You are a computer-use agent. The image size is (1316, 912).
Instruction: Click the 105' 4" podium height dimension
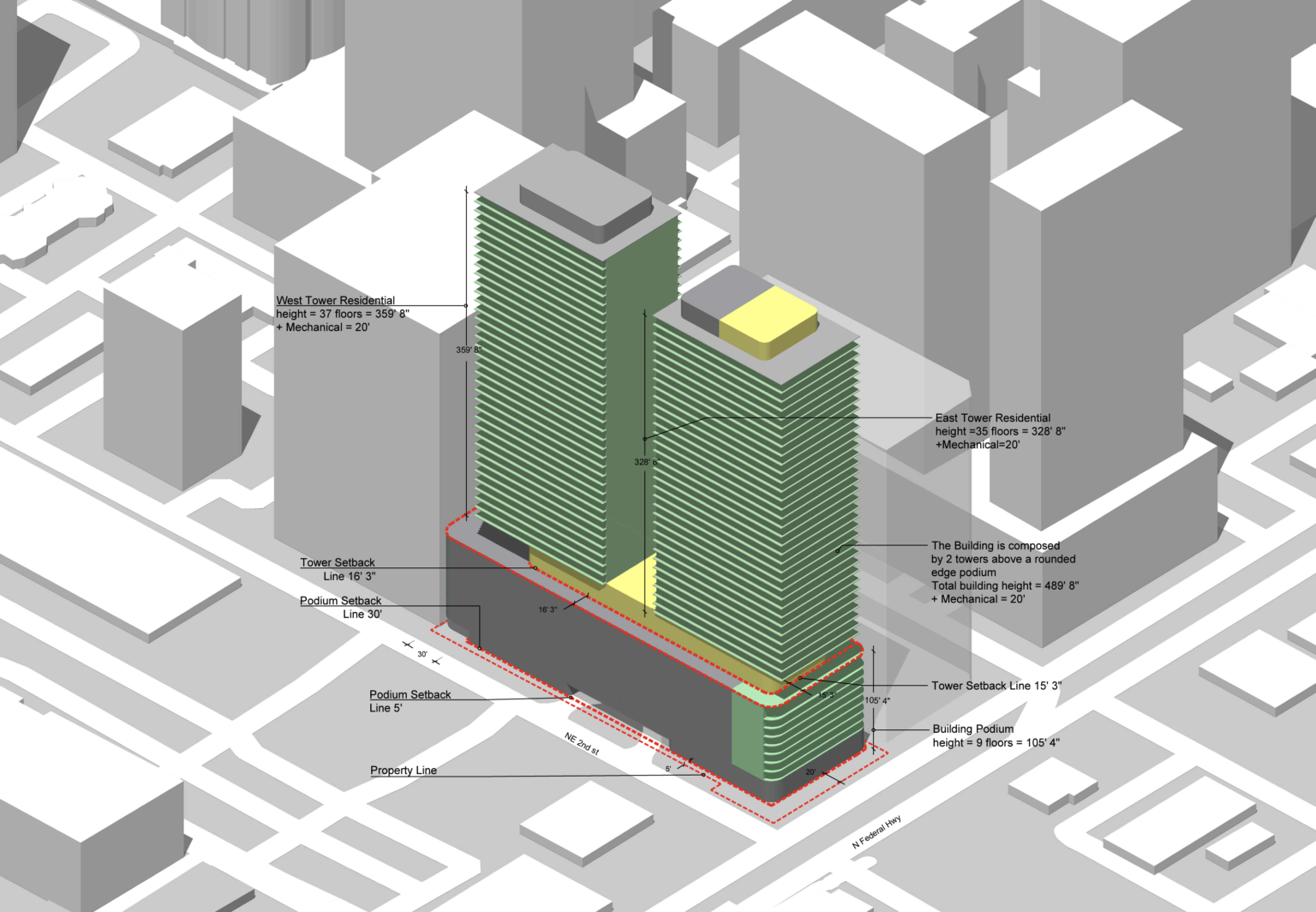[x=877, y=700]
